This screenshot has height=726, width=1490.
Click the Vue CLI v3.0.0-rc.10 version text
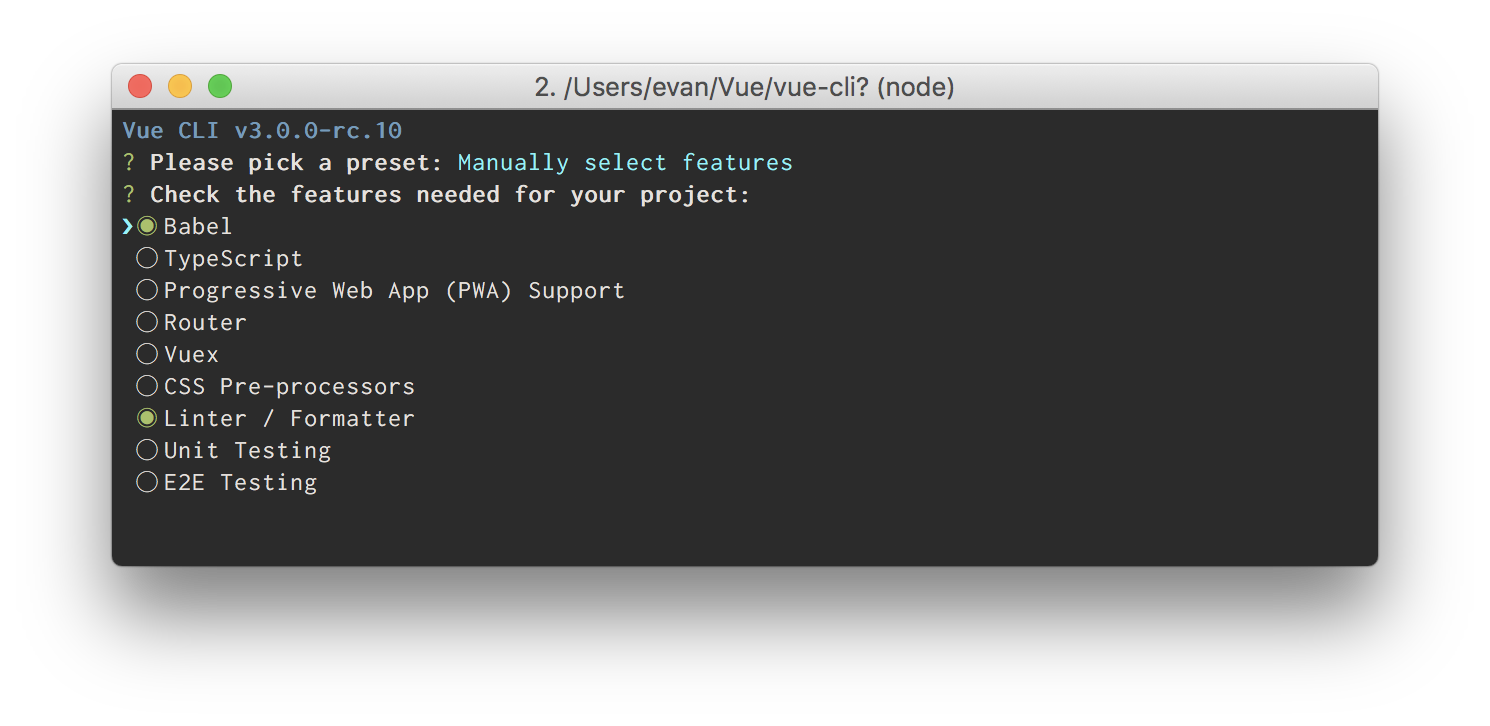pos(260,130)
